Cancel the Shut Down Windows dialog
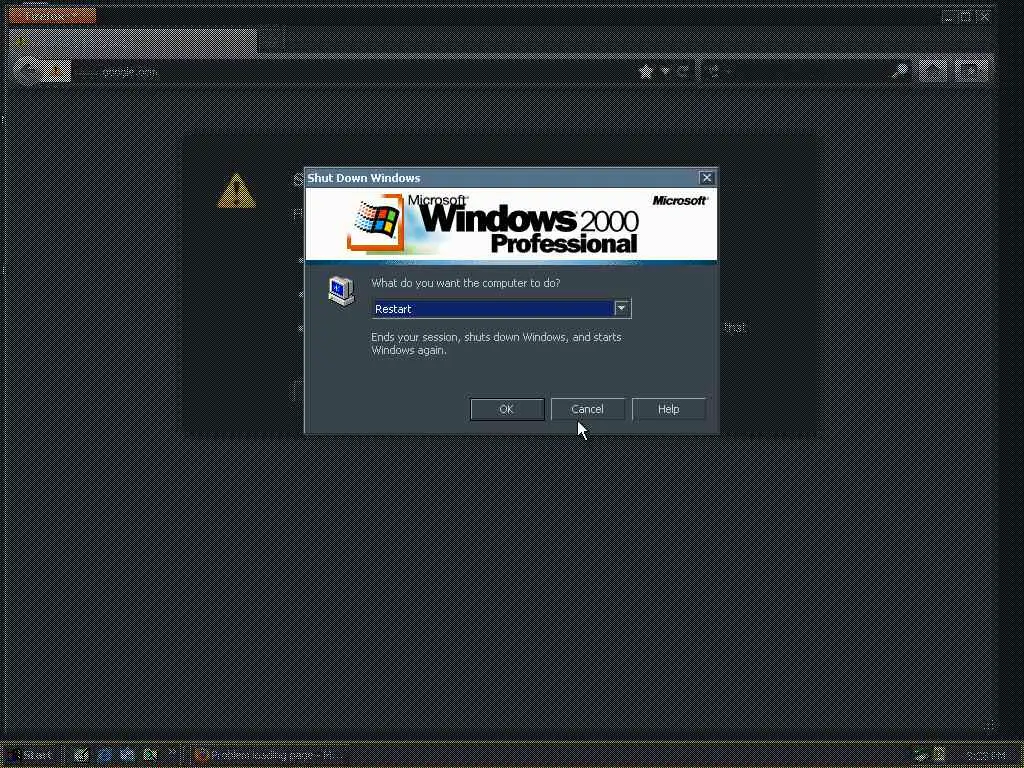The width and height of the screenshot is (1024, 768). [587, 409]
